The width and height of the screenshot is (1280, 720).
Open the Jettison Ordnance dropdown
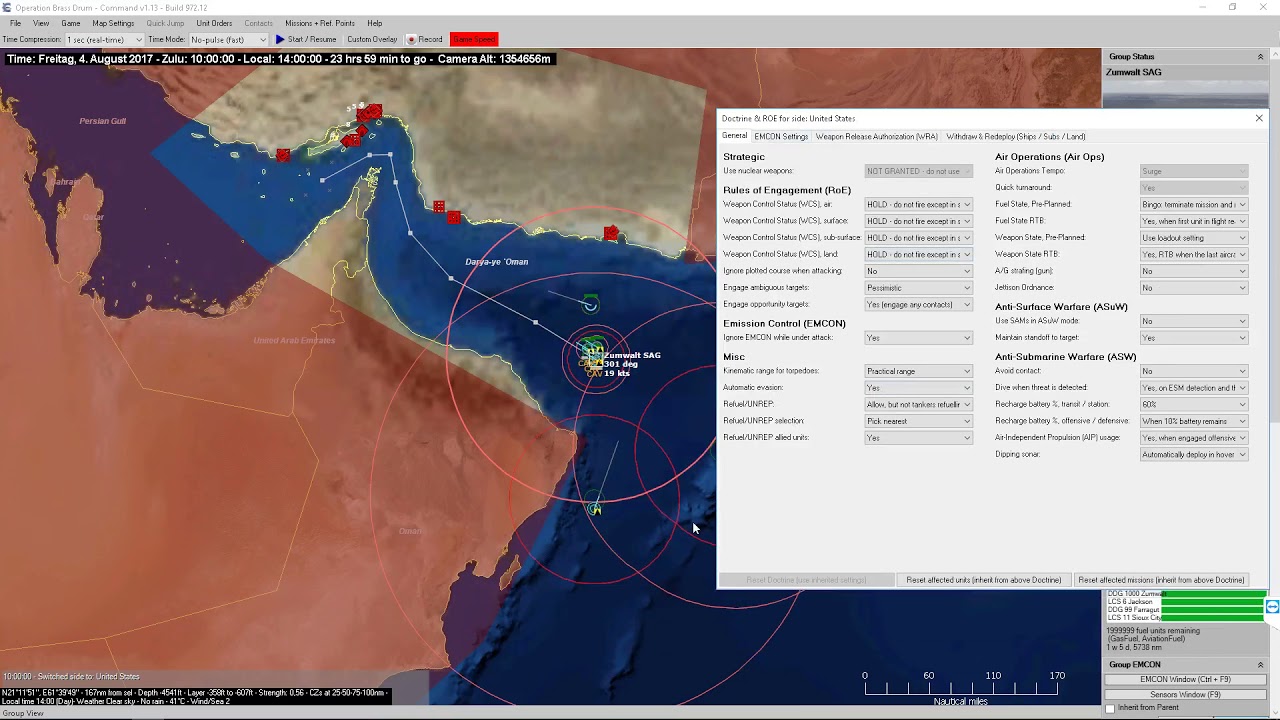pos(1194,288)
